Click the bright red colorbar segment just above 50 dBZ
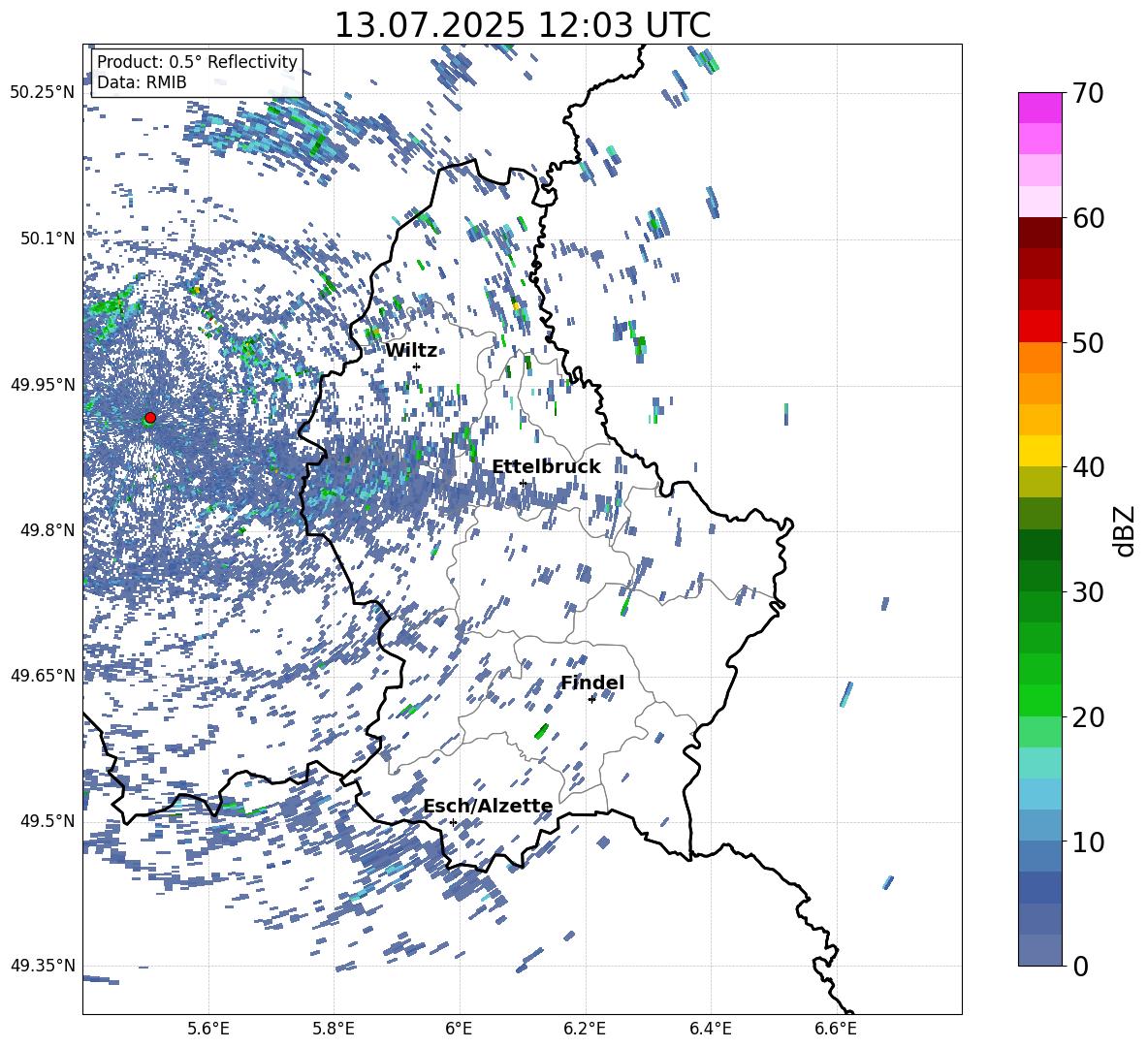The image size is (1148, 1048). click(1039, 327)
